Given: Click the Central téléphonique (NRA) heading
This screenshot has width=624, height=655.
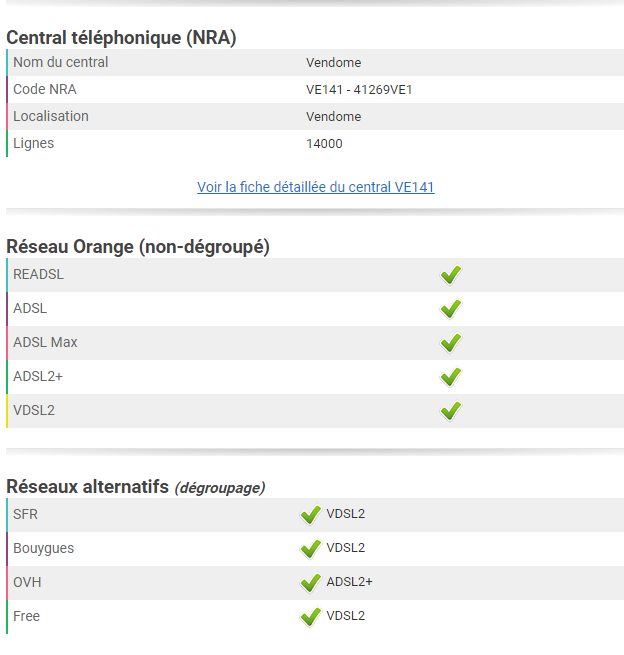Looking at the screenshot, I should [x=121, y=38].
